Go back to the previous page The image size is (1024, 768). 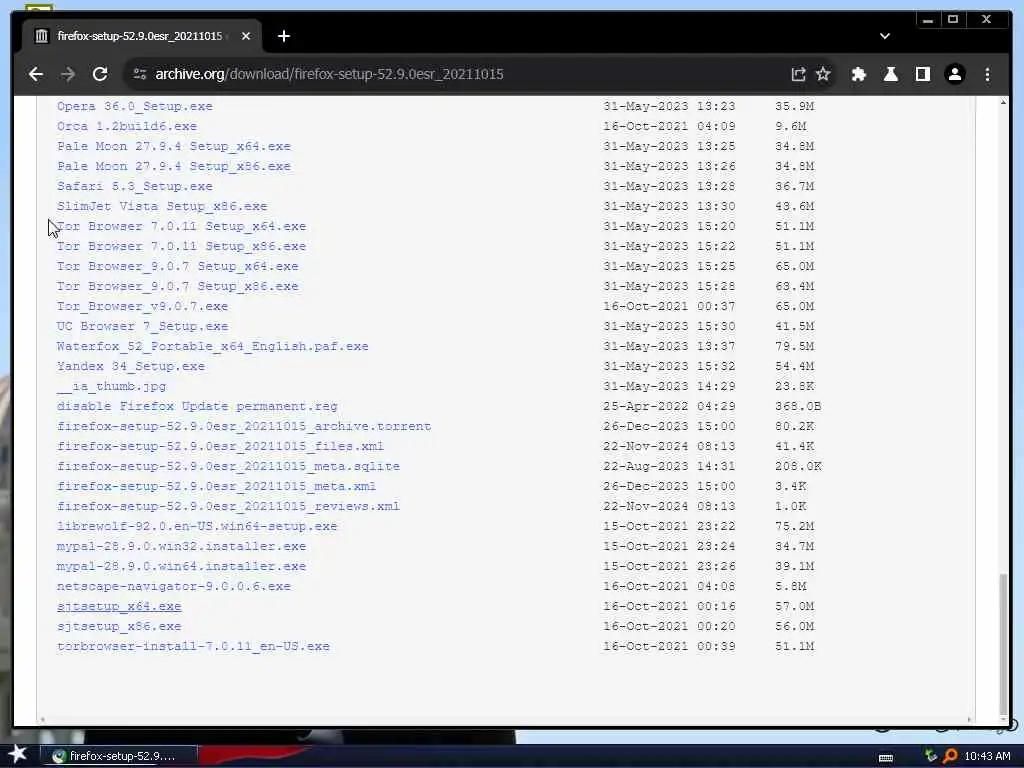pyautogui.click(x=36, y=74)
